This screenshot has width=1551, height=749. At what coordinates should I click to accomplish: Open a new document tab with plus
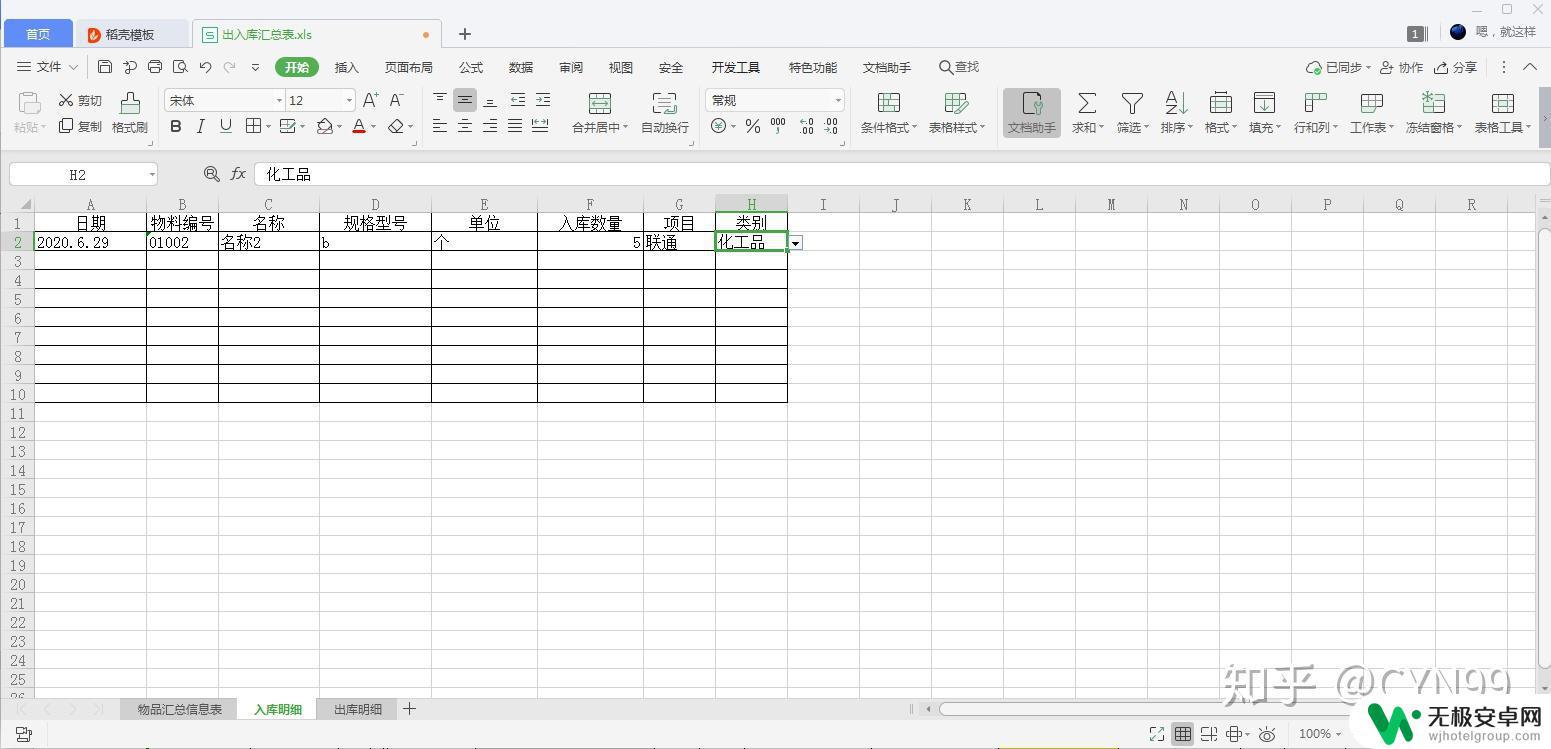[465, 34]
